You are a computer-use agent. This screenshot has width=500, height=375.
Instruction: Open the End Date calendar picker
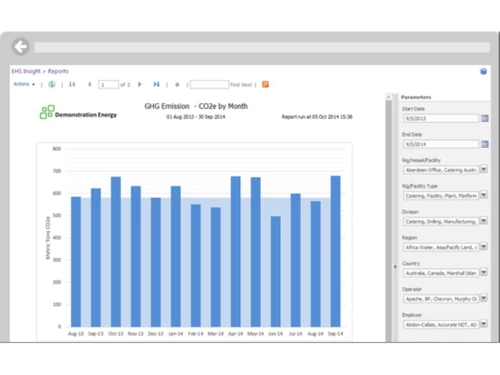click(x=485, y=144)
